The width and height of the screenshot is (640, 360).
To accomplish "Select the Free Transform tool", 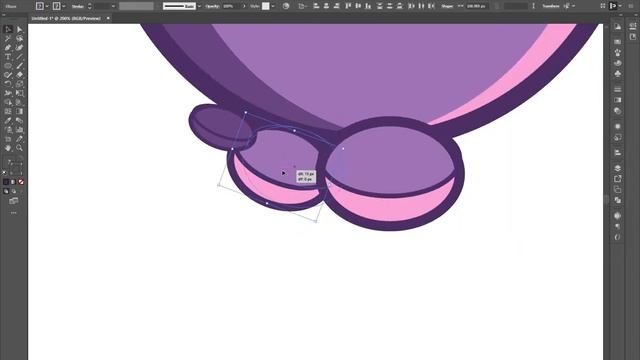I will 19,93.
